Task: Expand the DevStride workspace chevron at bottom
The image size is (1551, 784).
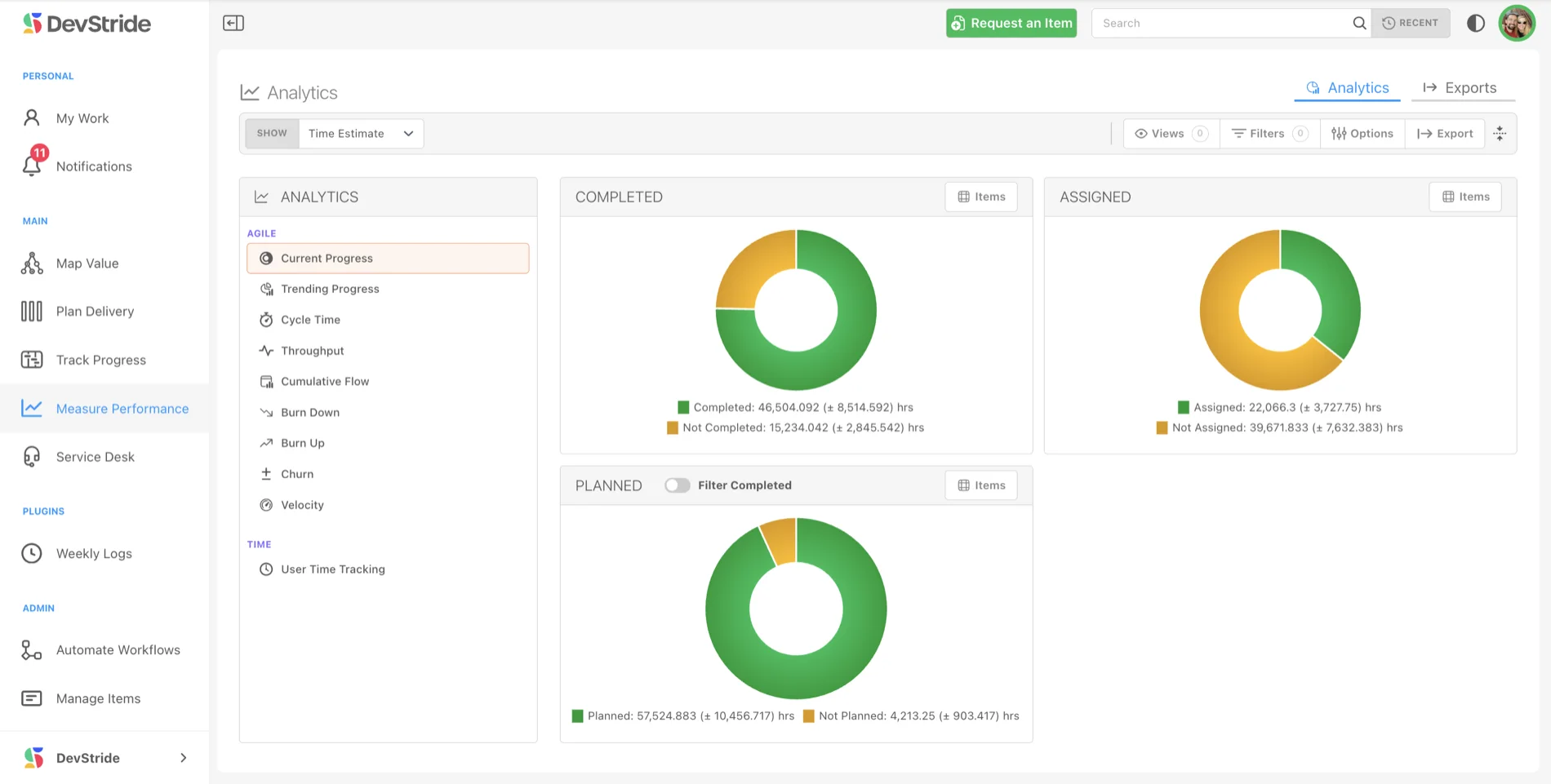Action: (x=184, y=758)
